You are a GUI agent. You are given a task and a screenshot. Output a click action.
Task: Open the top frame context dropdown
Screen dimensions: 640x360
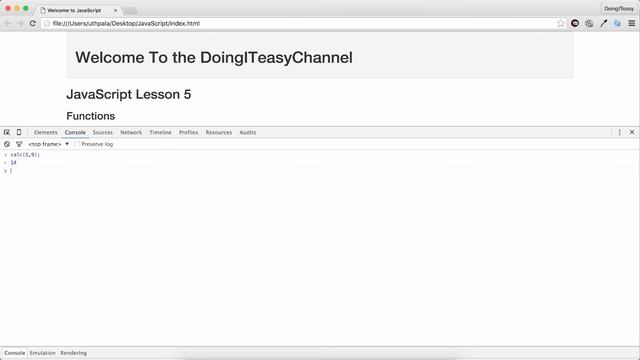(x=49, y=144)
